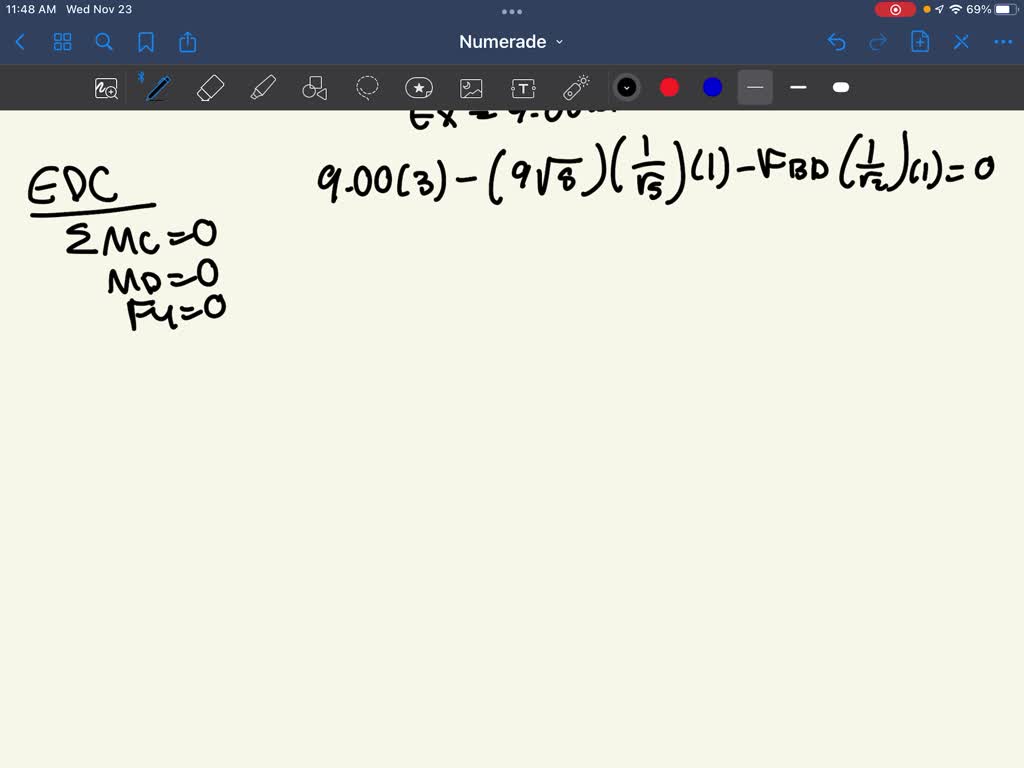Open search in the notebook
The image size is (1024, 768).
click(x=104, y=42)
